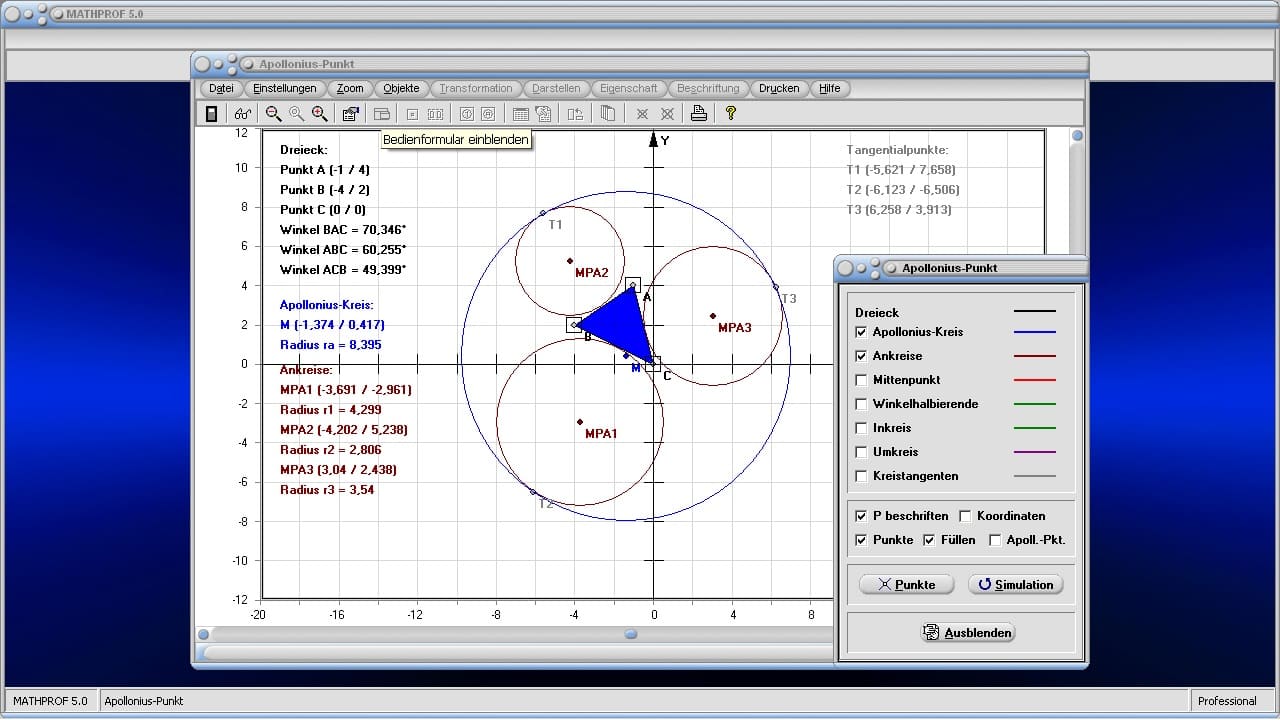
Task: Click the eyeglasses view icon
Action: point(243,114)
